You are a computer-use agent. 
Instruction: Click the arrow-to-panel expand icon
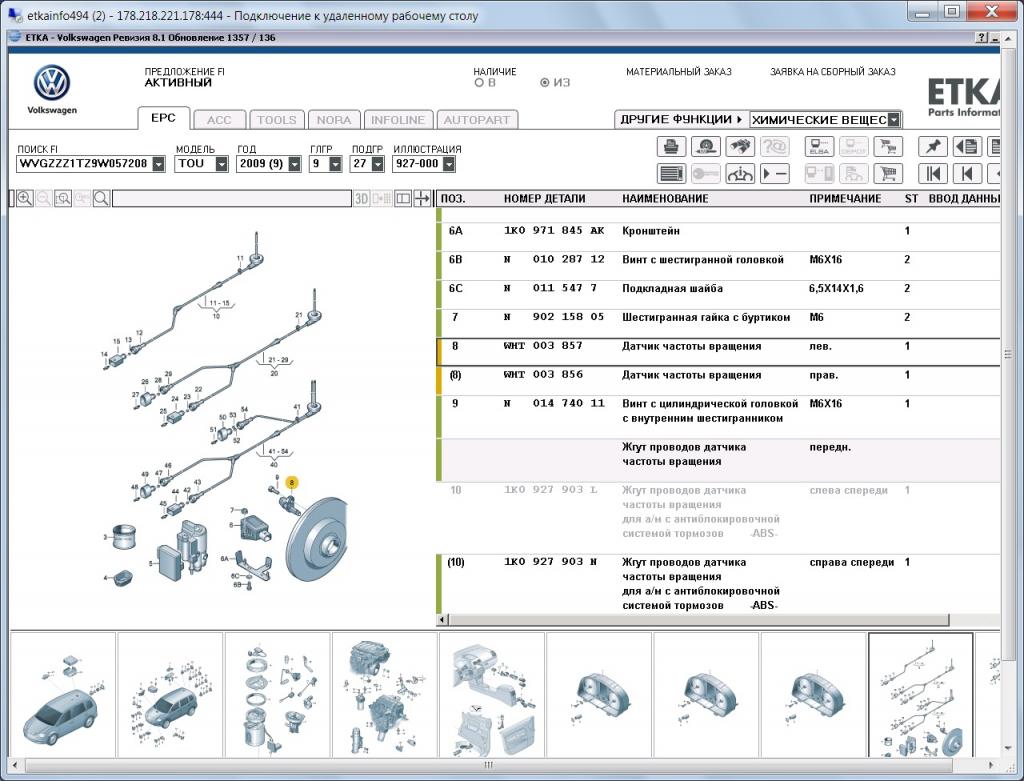(423, 199)
